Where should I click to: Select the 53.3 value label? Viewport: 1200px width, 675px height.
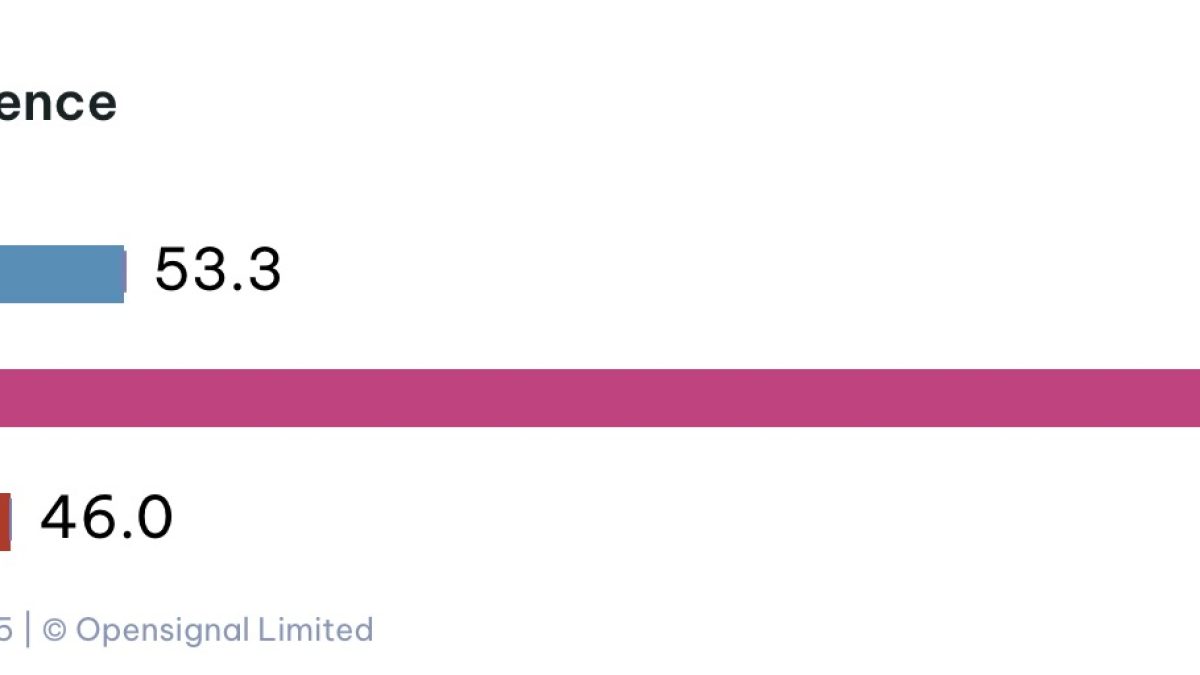(x=218, y=270)
